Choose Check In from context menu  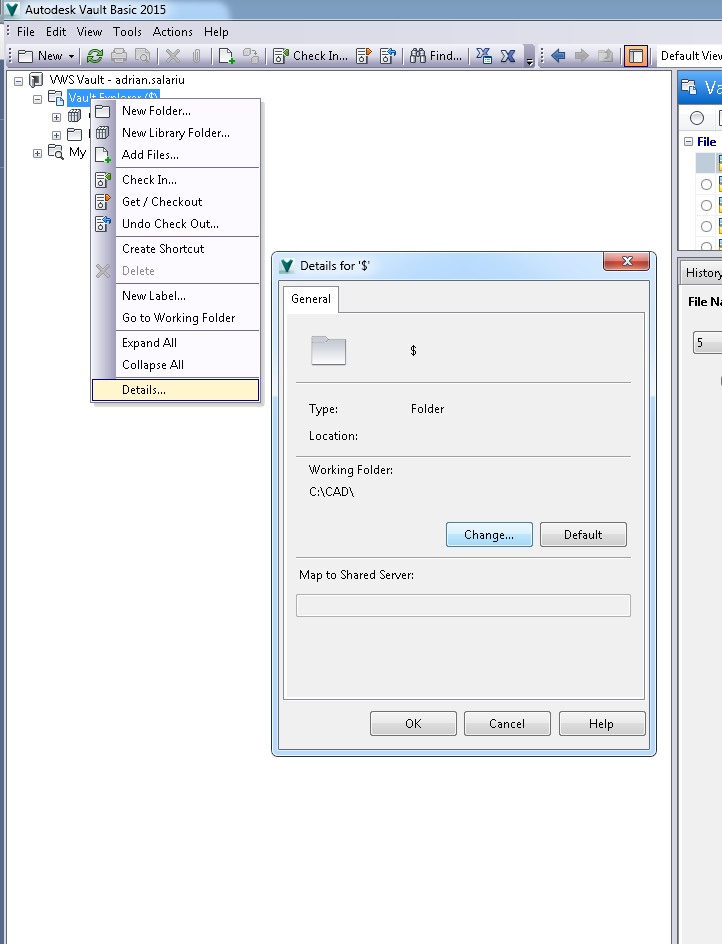pyautogui.click(x=176, y=180)
